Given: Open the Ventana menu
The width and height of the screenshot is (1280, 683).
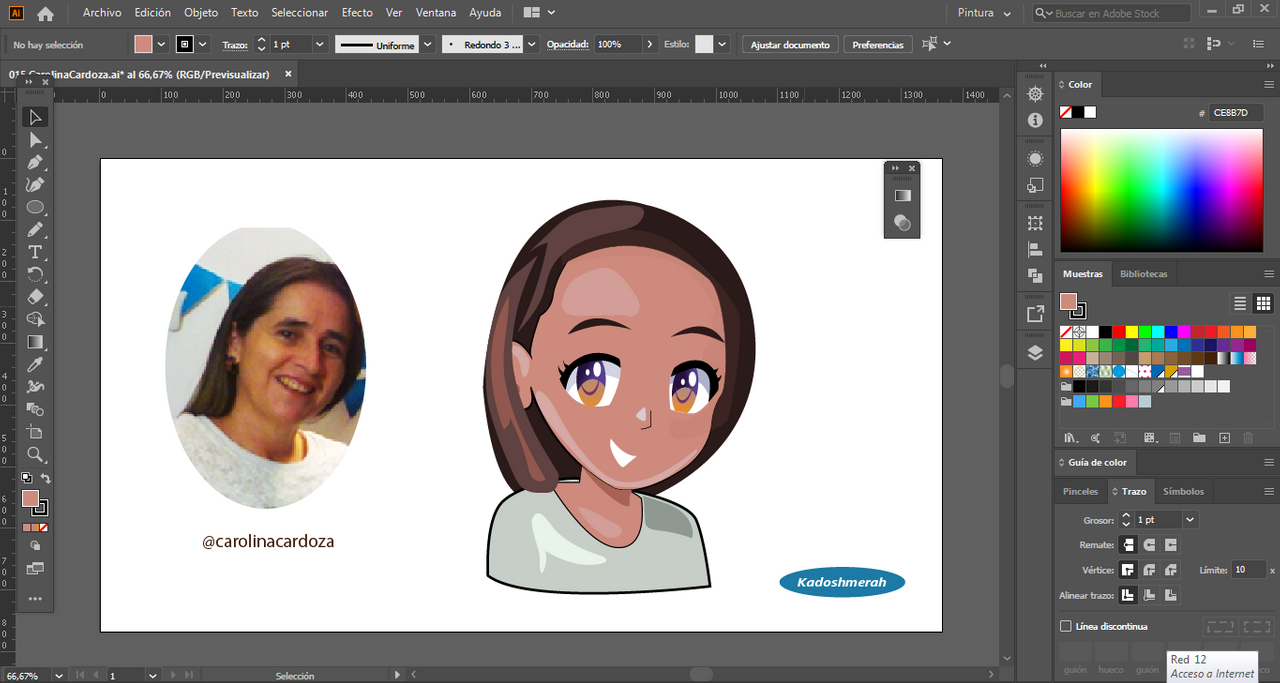Looking at the screenshot, I should [x=436, y=13].
